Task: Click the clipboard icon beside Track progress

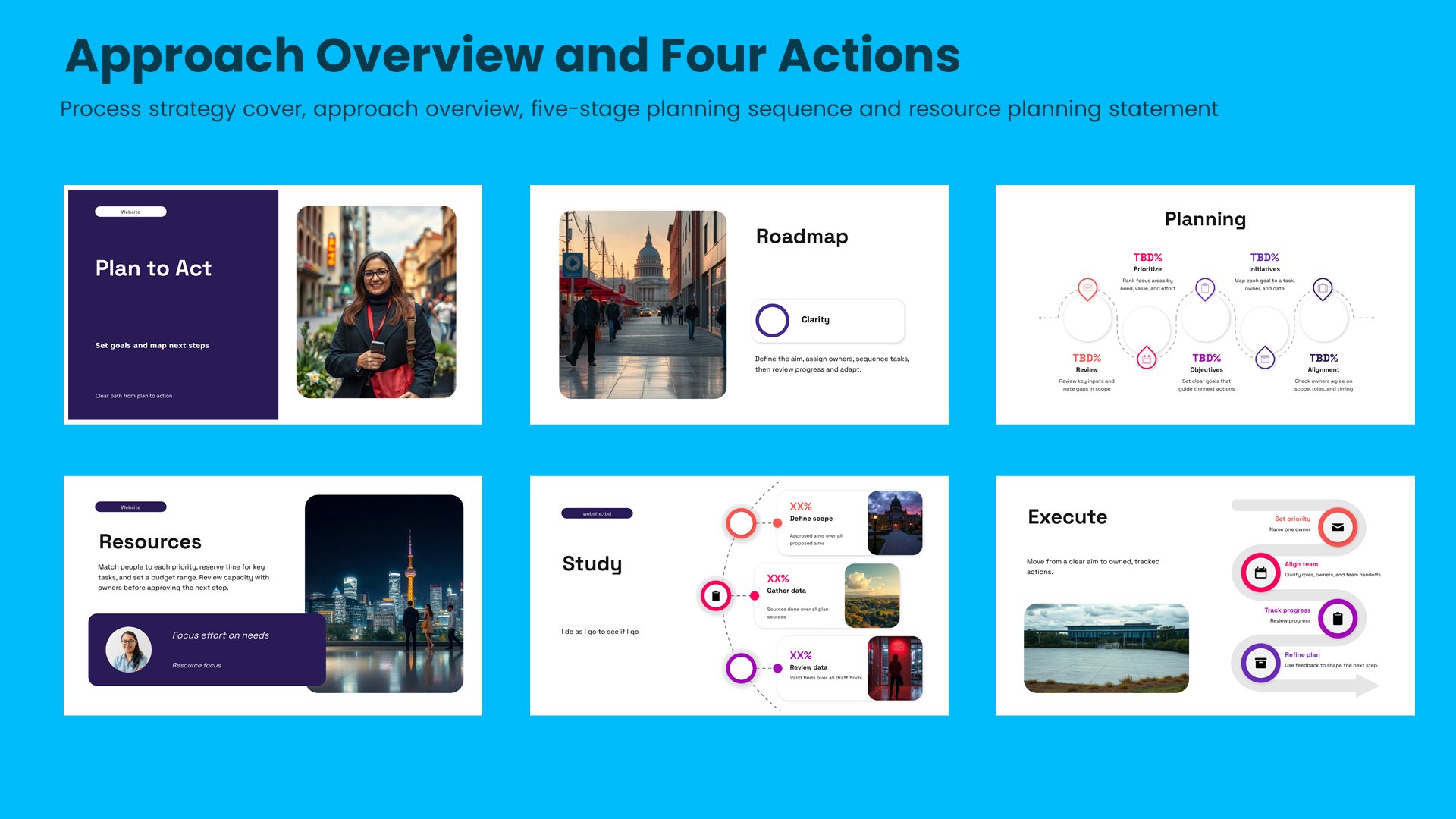Action: click(x=1338, y=618)
